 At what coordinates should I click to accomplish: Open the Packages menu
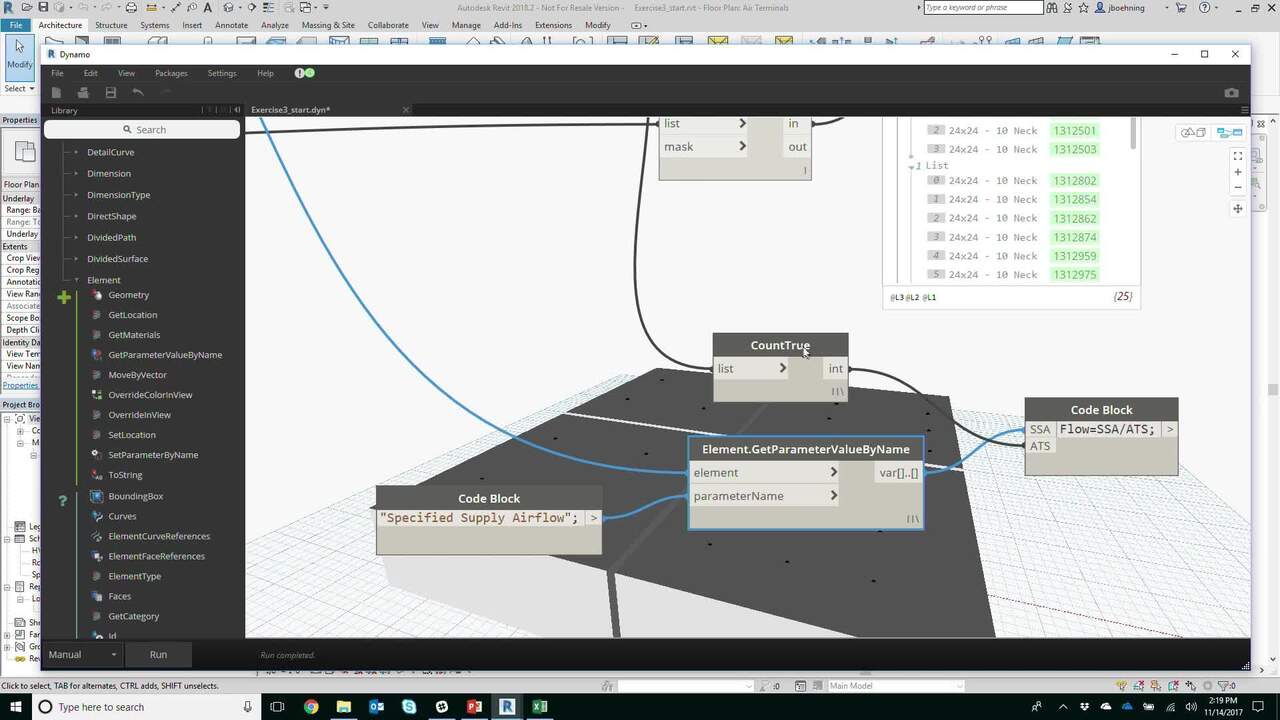coord(171,73)
